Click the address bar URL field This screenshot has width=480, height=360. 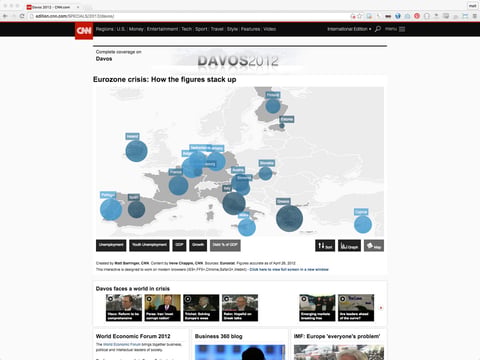(x=190, y=16)
